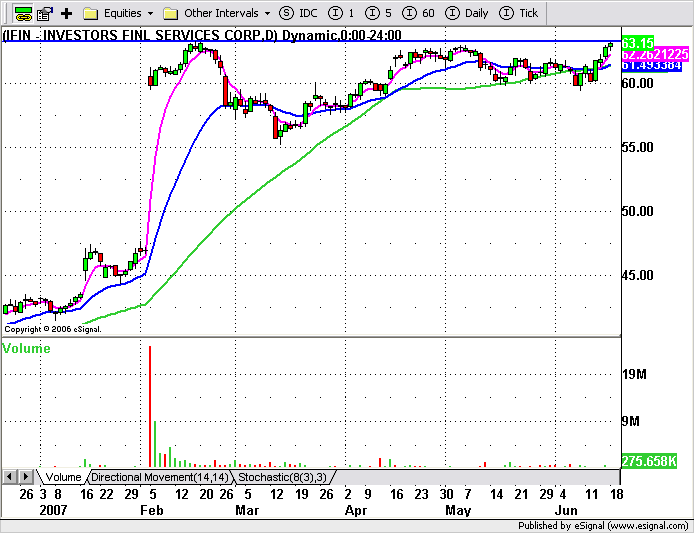Image resolution: width=694 pixels, height=533 pixels.
Task: Click the Jun month label on time axis
Action: click(566, 510)
